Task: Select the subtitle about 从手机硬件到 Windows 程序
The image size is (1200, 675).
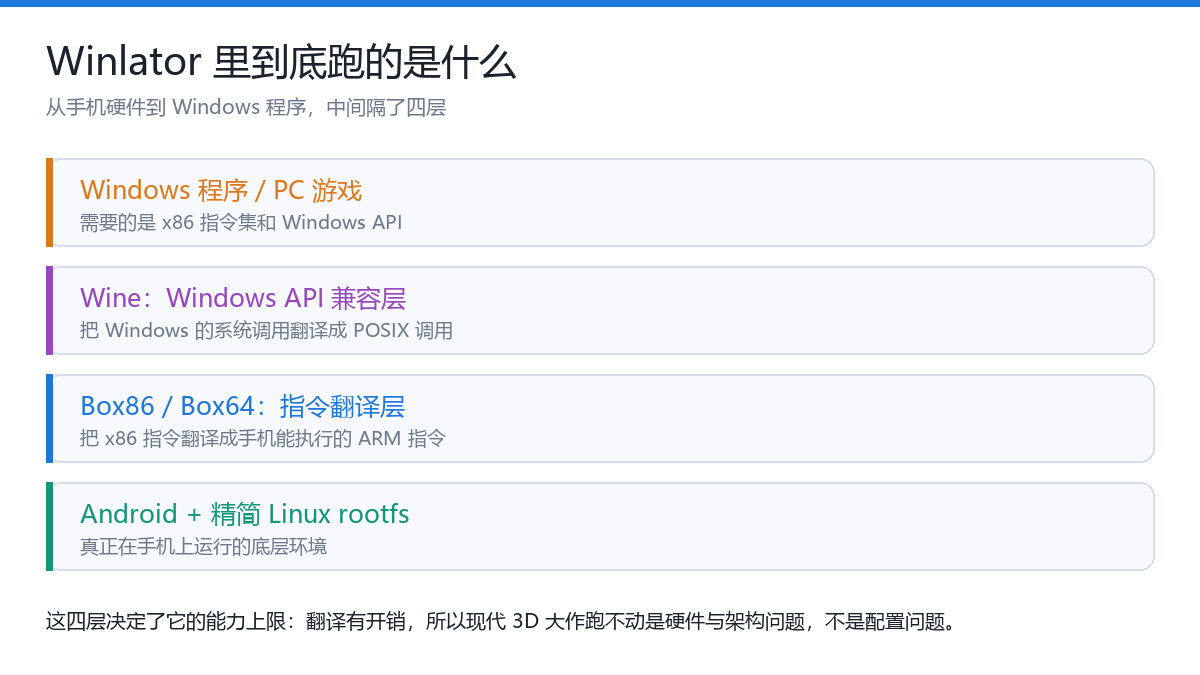Action: coord(246,107)
